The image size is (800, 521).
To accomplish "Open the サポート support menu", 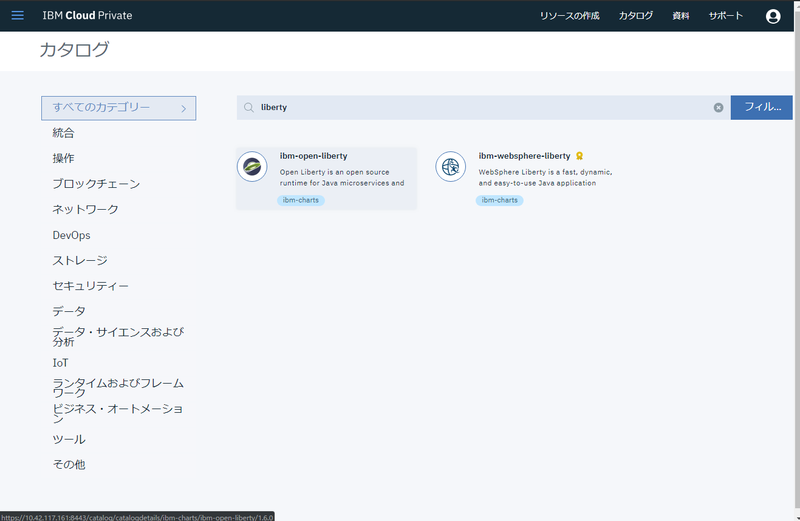I will (726, 16).
